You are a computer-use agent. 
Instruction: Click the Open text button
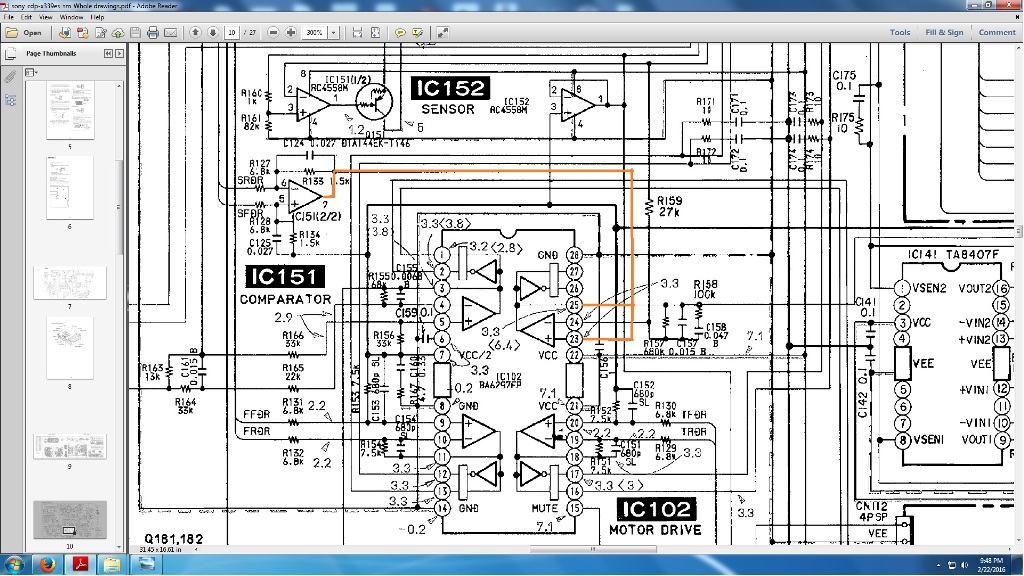click(x=32, y=33)
